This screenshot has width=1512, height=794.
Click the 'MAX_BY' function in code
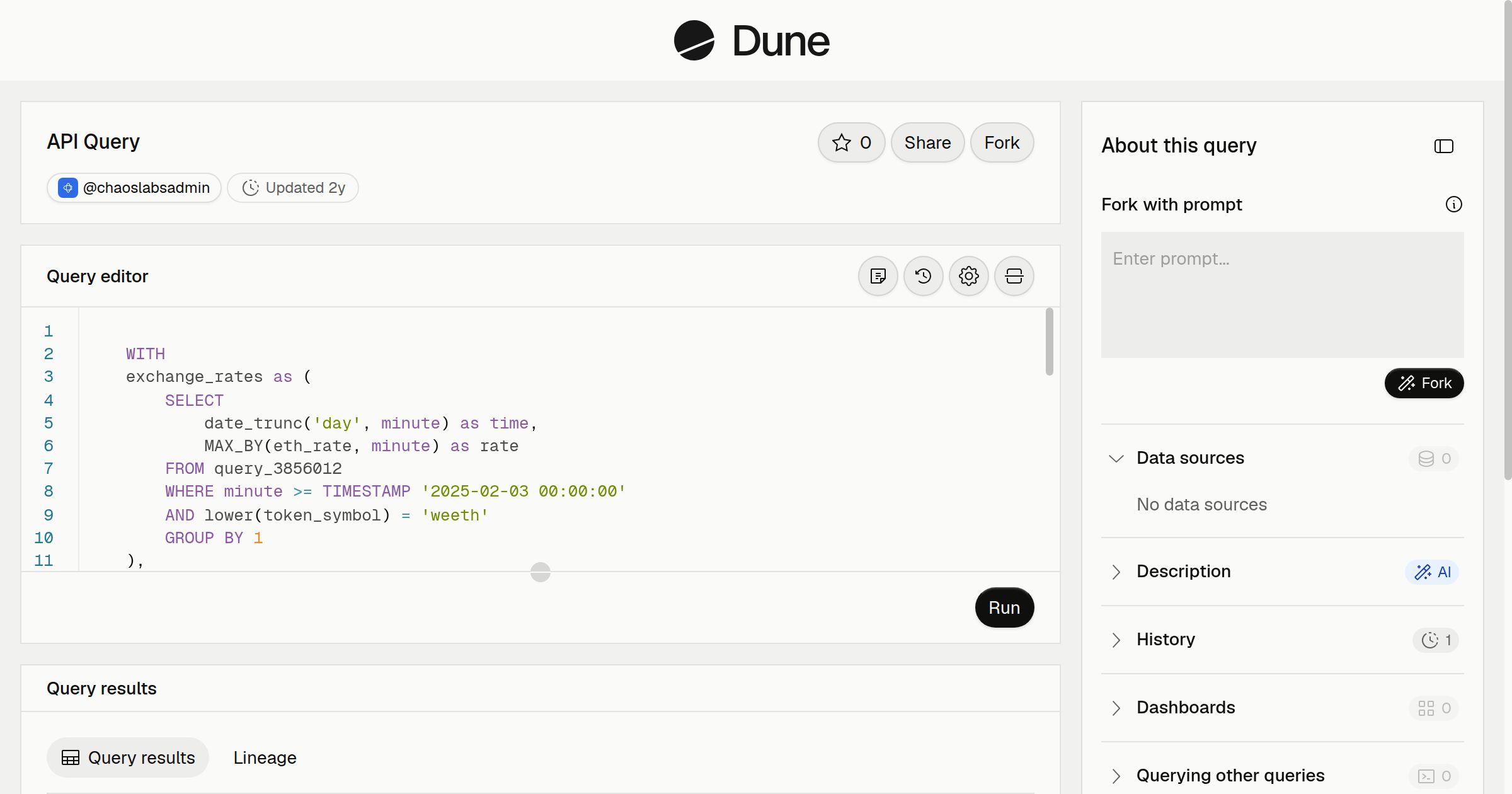point(234,446)
